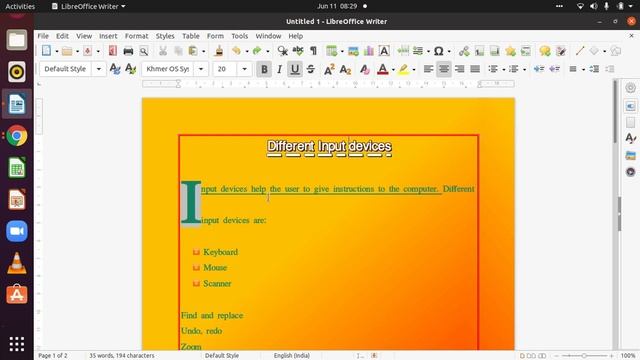
Task: Open the Default Style paragraph dropdown
Action: (x=98, y=69)
